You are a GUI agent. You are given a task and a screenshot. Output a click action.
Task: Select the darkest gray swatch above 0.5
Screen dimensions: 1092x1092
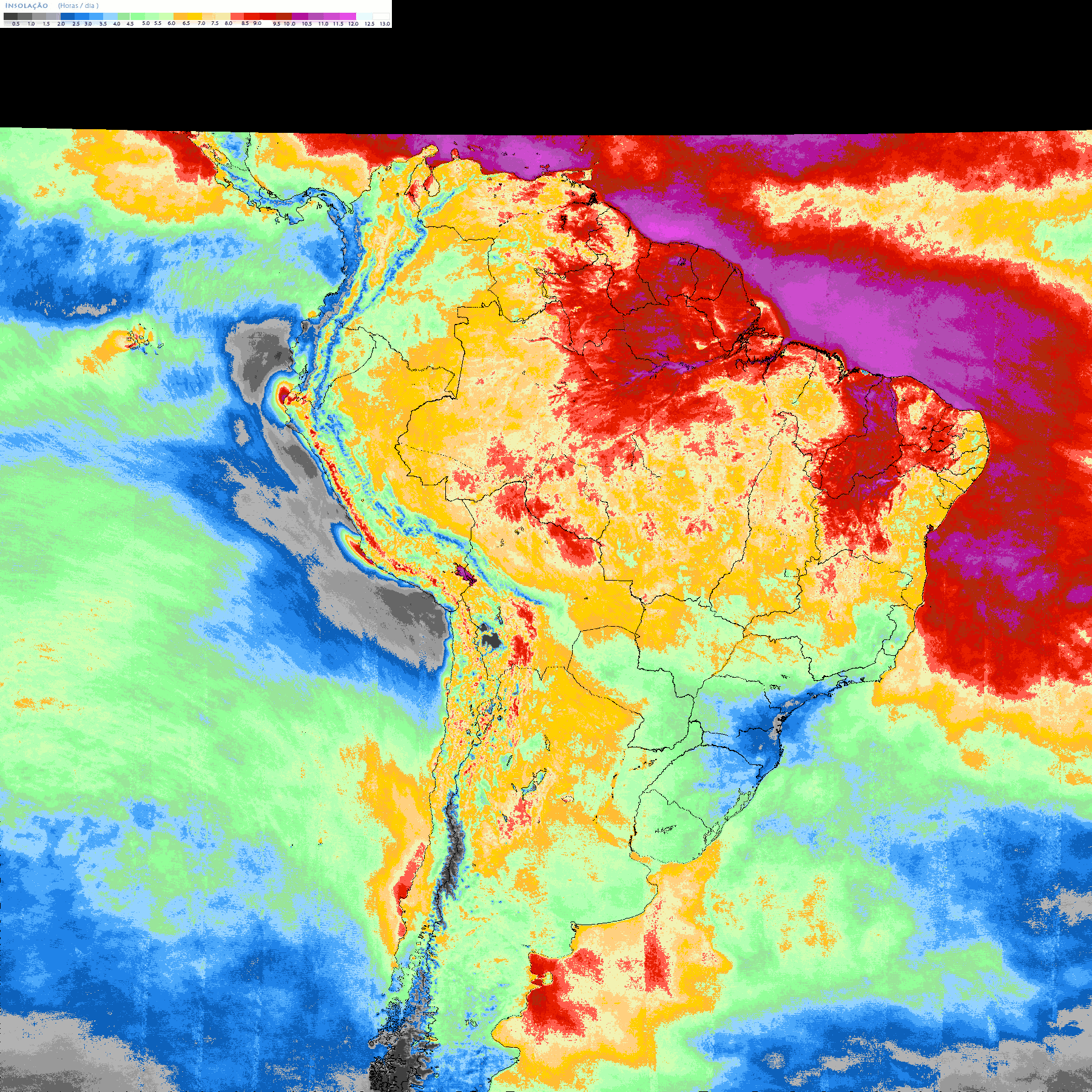[11, 16]
